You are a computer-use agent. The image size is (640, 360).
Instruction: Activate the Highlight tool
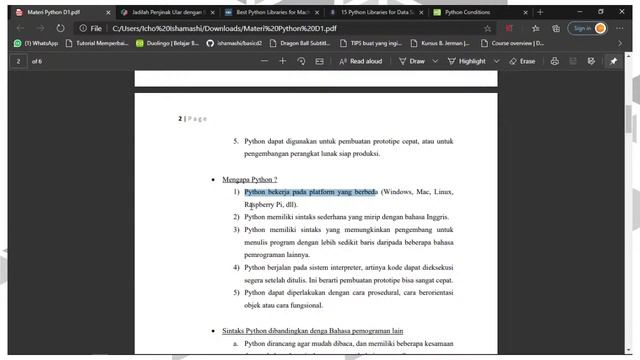coord(467,61)
